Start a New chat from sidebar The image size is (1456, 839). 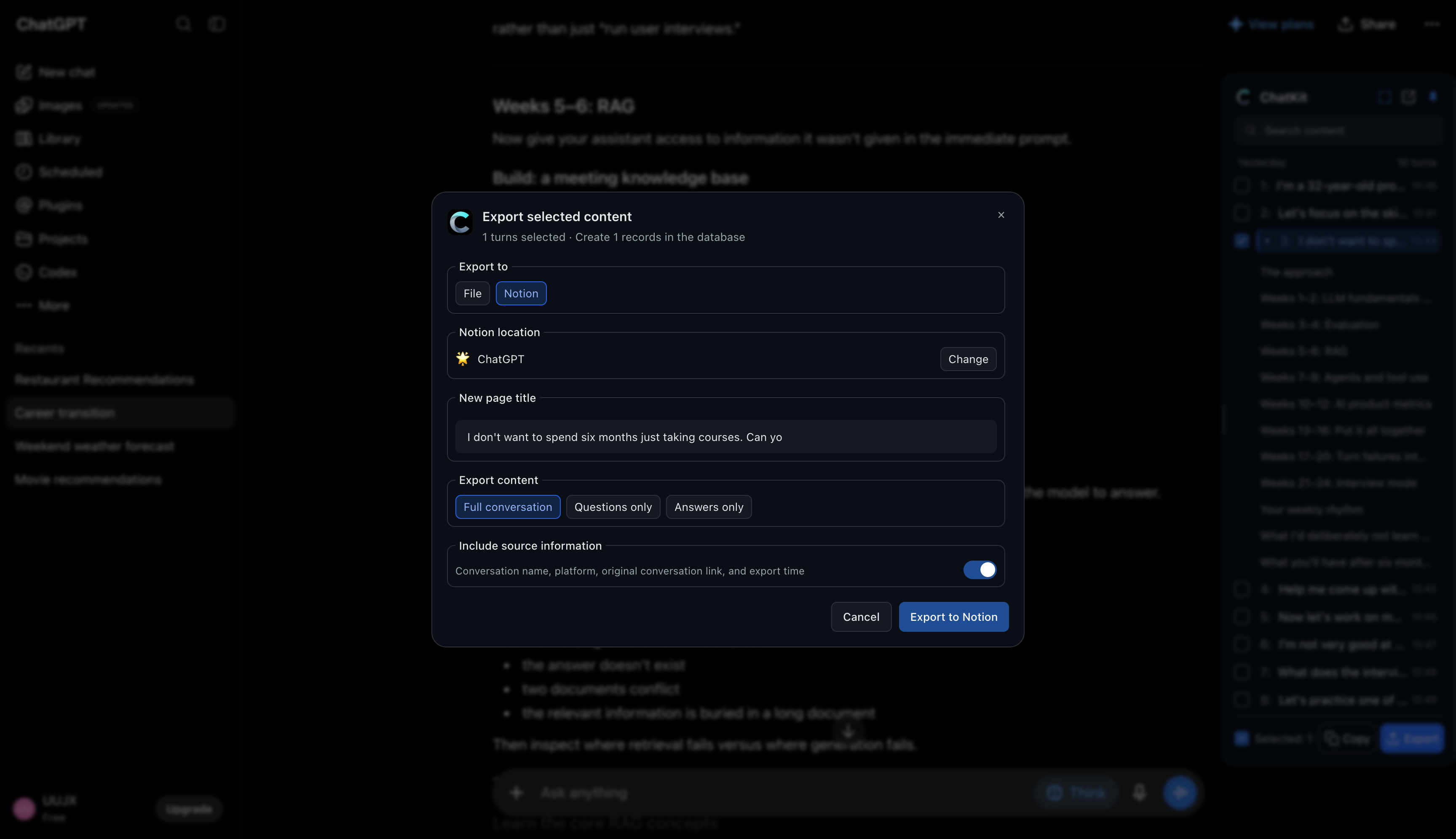tap(56, 72)
